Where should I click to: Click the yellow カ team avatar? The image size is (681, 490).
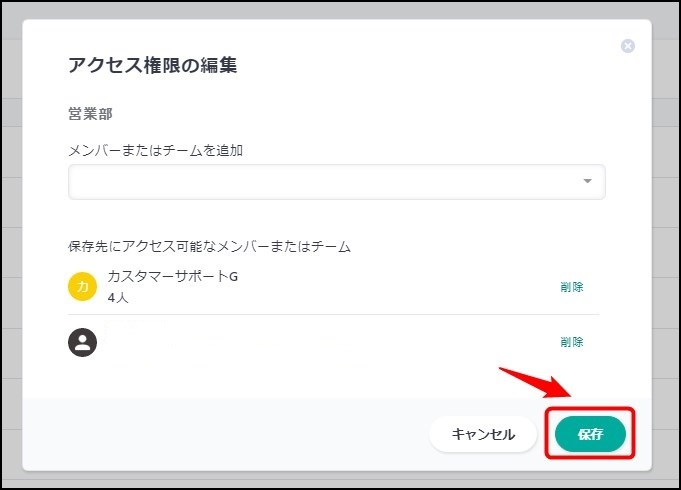coord(82,287)
